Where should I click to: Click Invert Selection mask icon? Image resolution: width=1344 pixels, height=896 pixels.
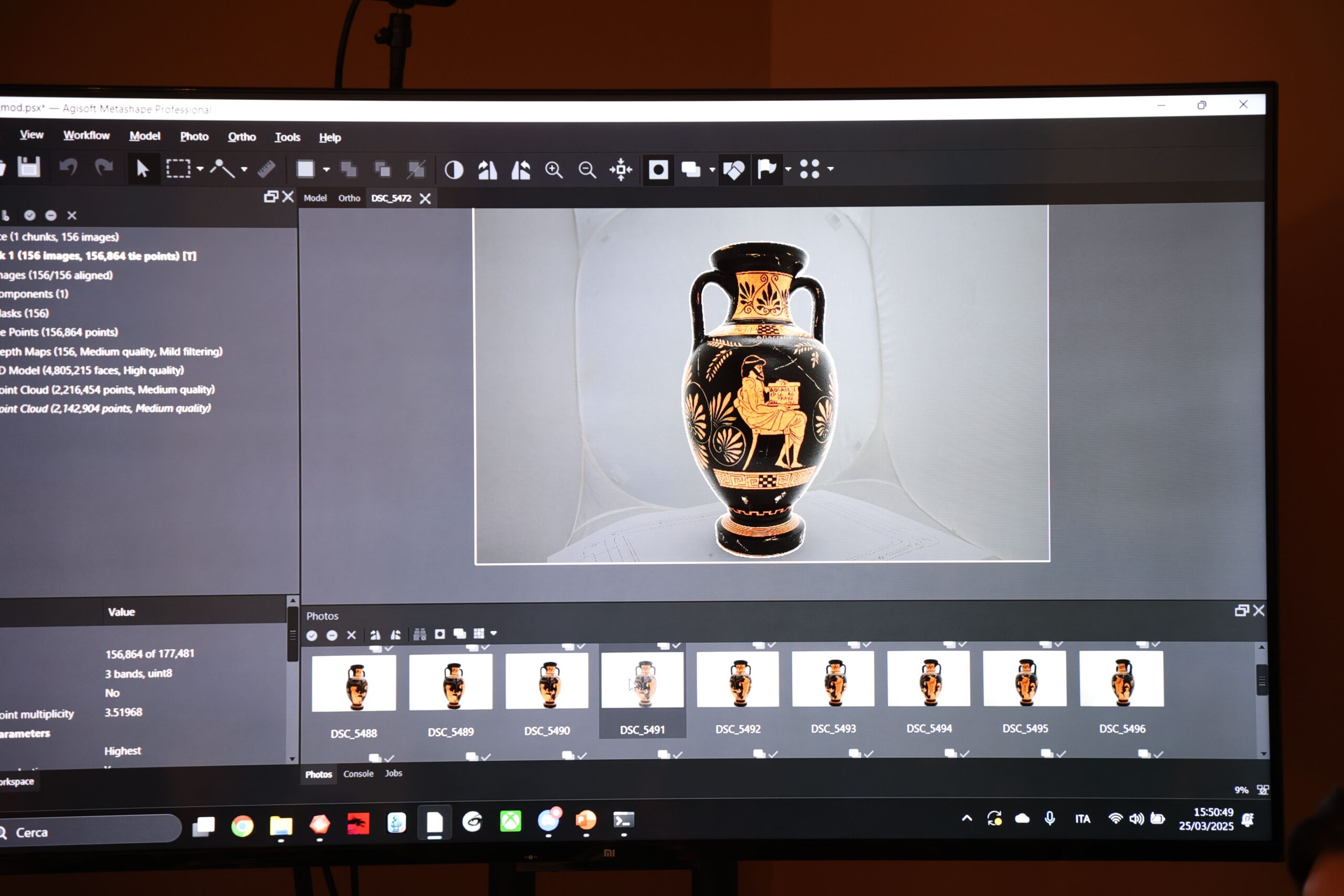click(x=416, y=169)
